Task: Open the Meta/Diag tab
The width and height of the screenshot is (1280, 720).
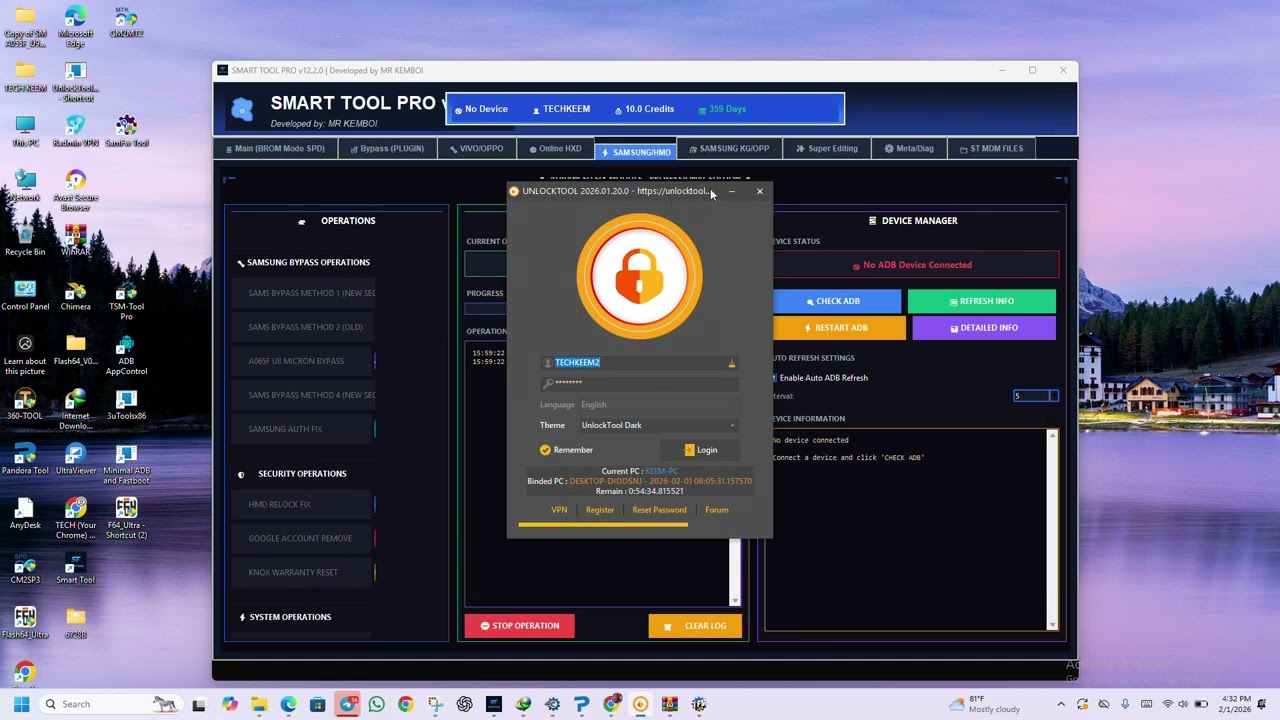Action: click(909, 149)
